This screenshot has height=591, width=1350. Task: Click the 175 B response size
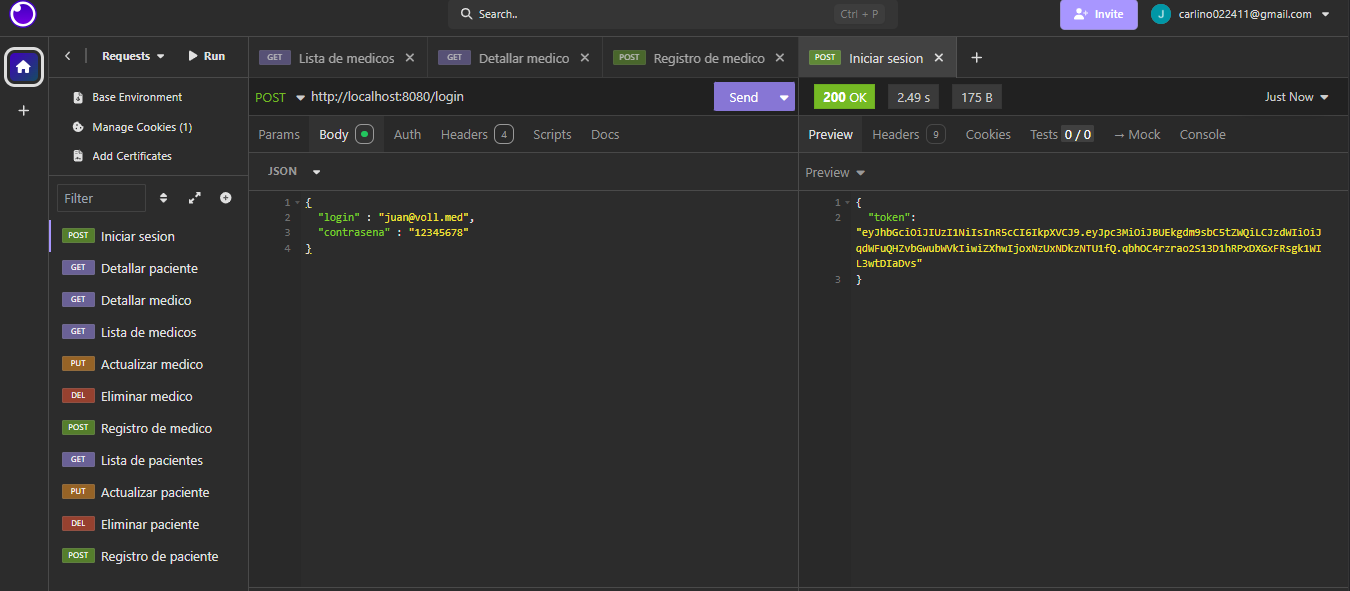[977, 97]
